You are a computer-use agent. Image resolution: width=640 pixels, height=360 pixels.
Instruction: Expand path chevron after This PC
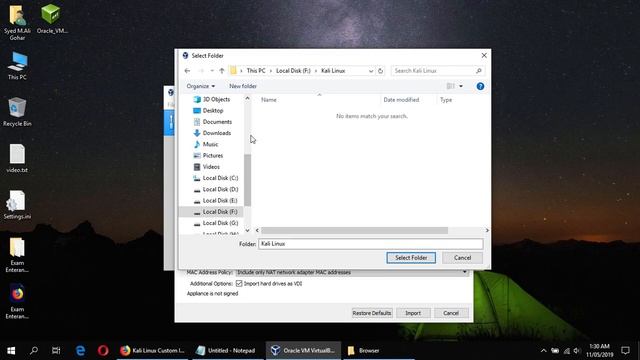coord(271,71)
